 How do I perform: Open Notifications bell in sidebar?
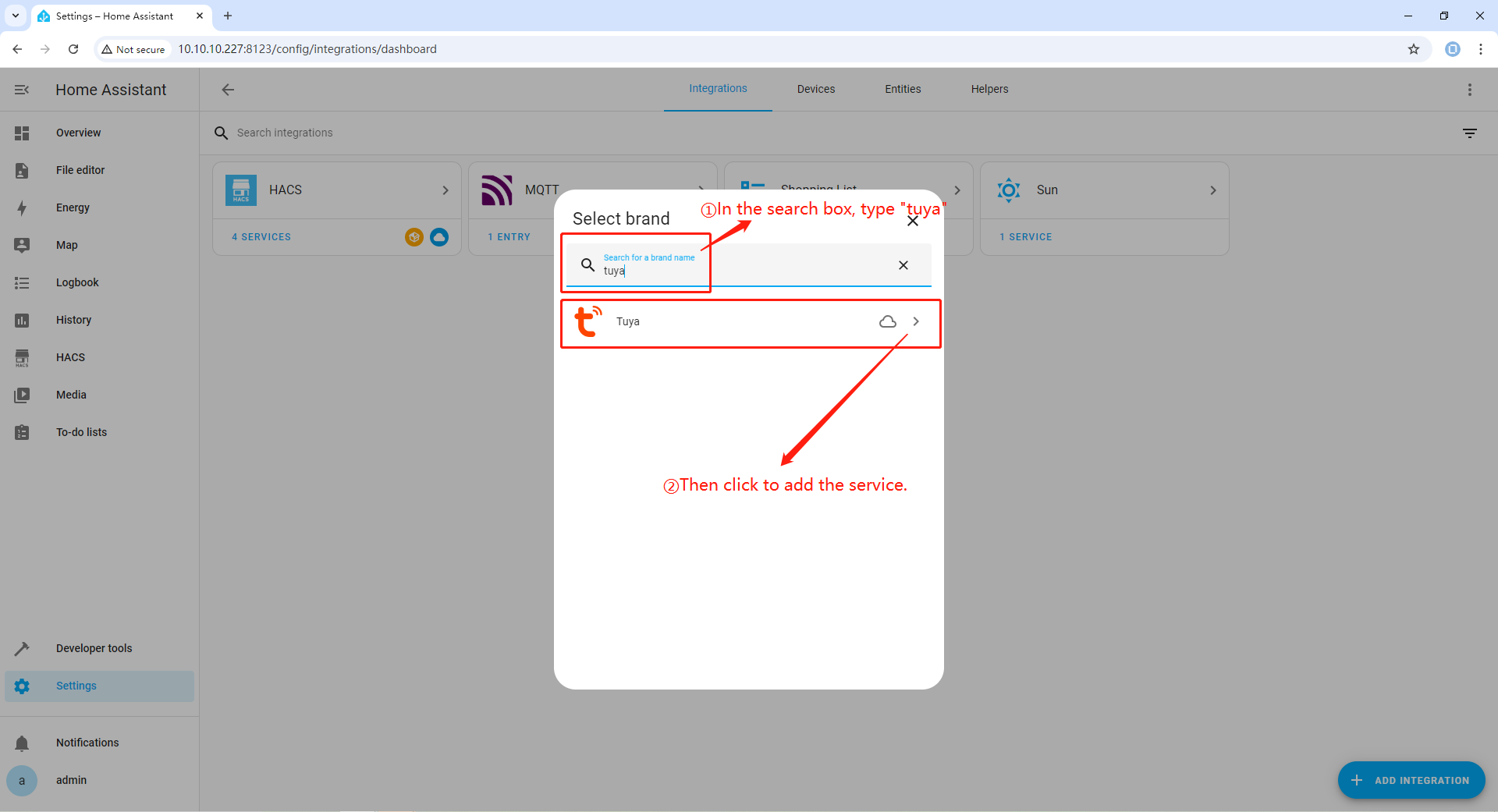(x=22, y=743)
